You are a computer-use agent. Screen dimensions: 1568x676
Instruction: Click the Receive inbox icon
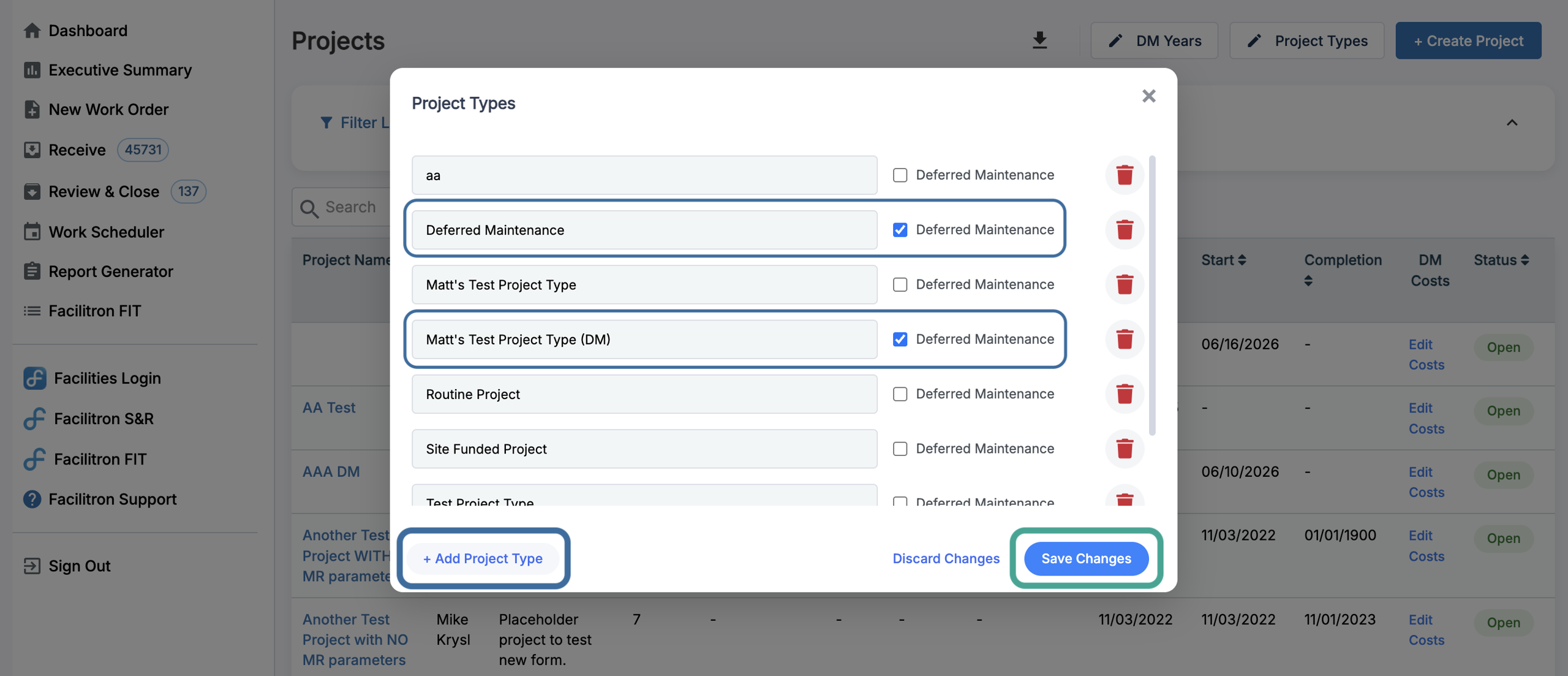pos(32,150)
